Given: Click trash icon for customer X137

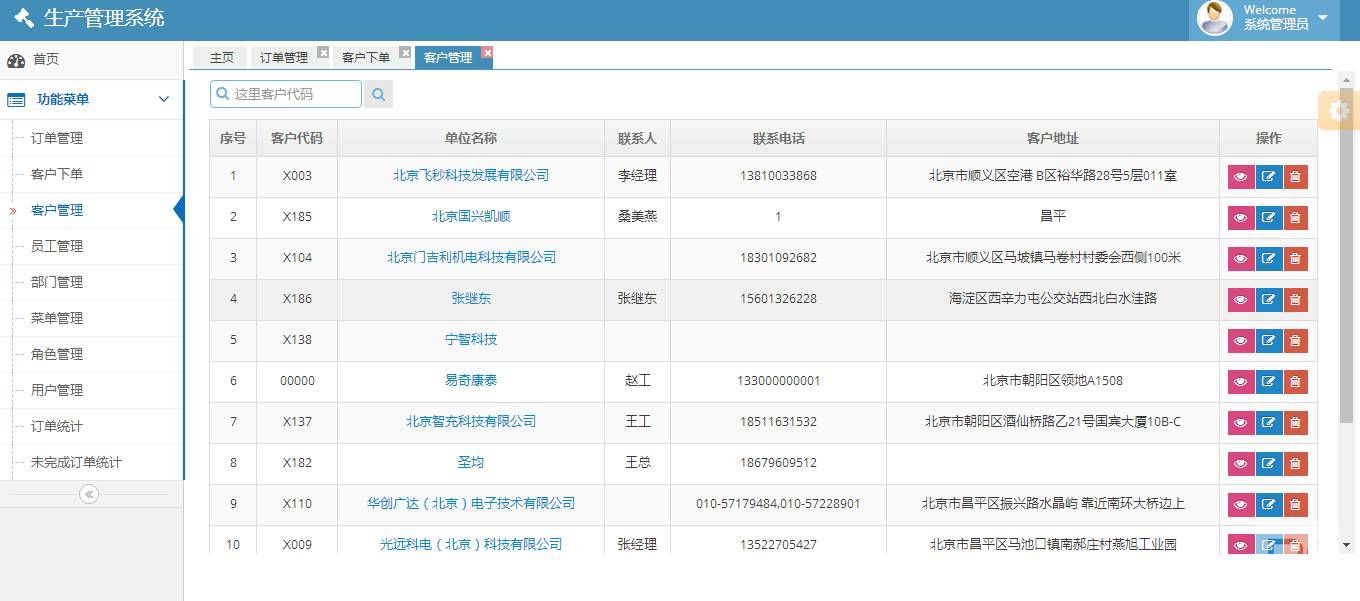Looking at the screenshot, I should coord(1296,423).
